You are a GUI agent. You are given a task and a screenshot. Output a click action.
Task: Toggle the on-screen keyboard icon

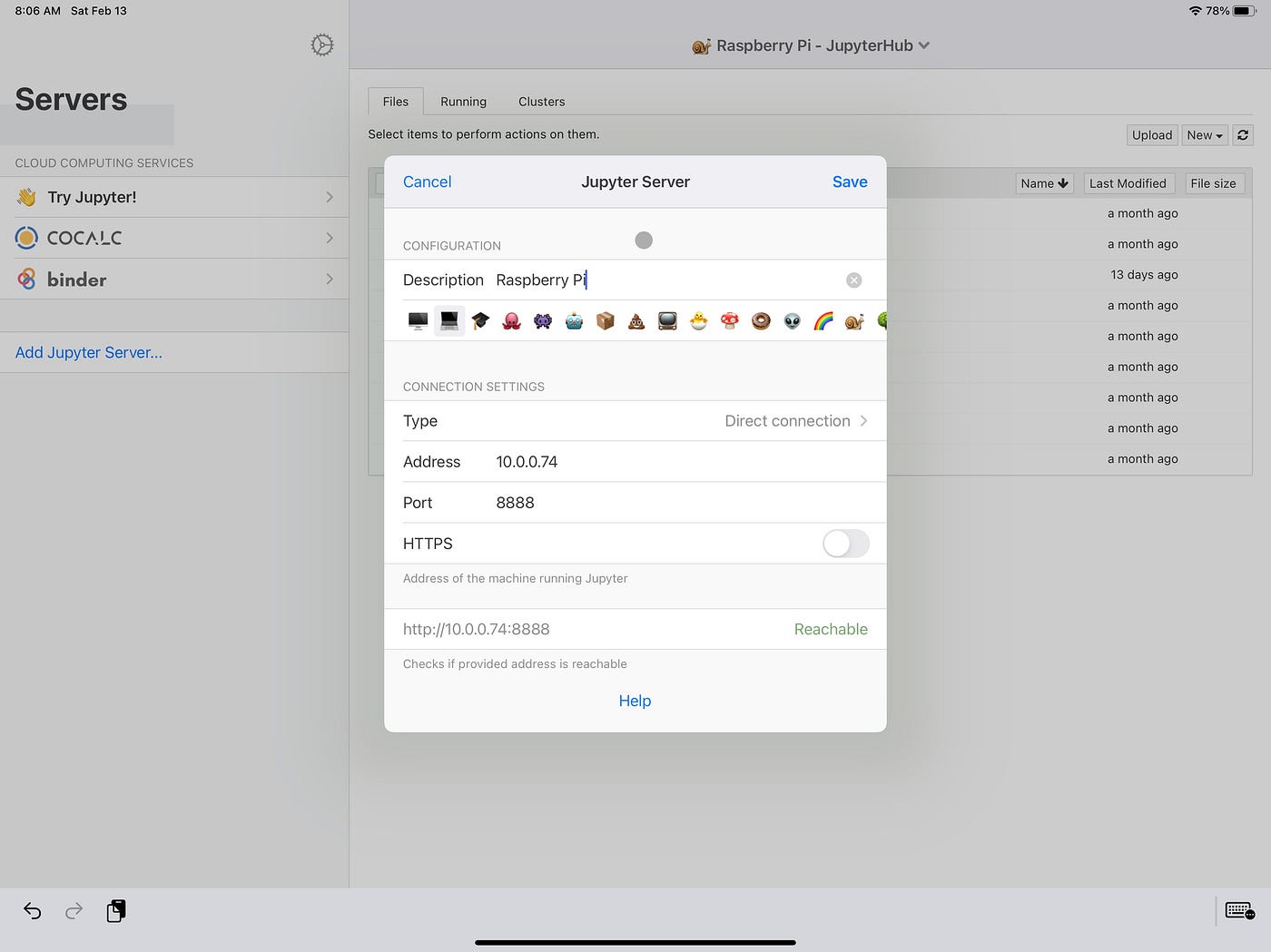click(1240, 910)
